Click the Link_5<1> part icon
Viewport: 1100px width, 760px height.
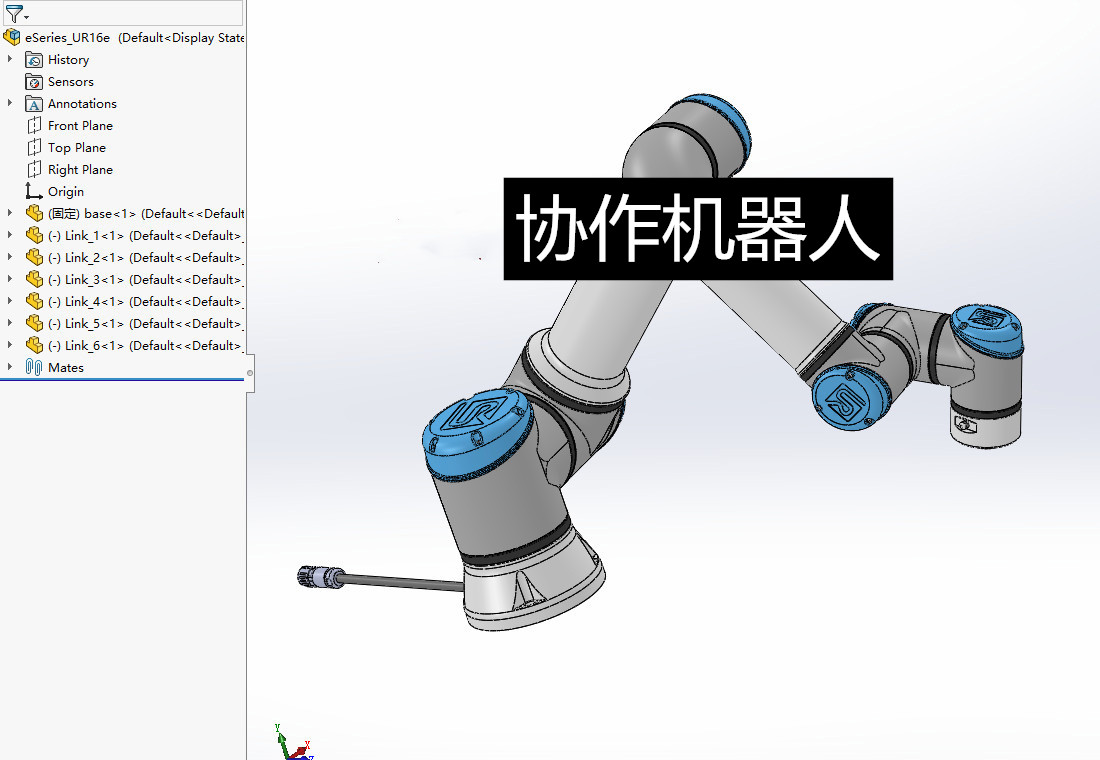pos(34,324)
